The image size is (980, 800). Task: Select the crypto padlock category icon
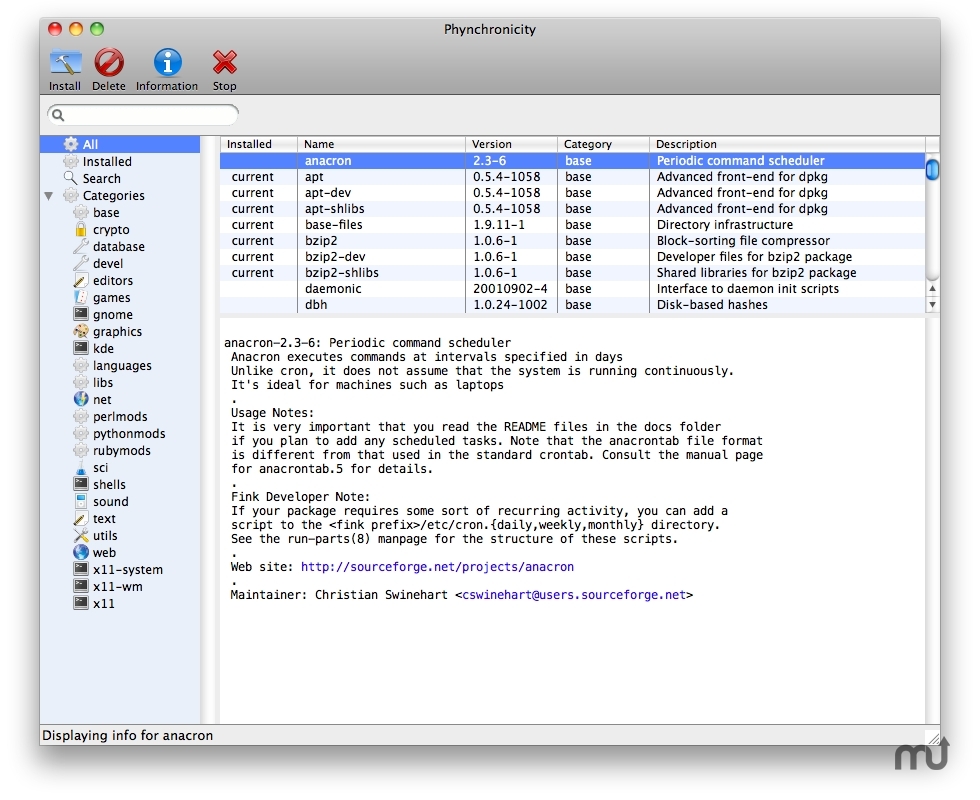click(82, 229)
